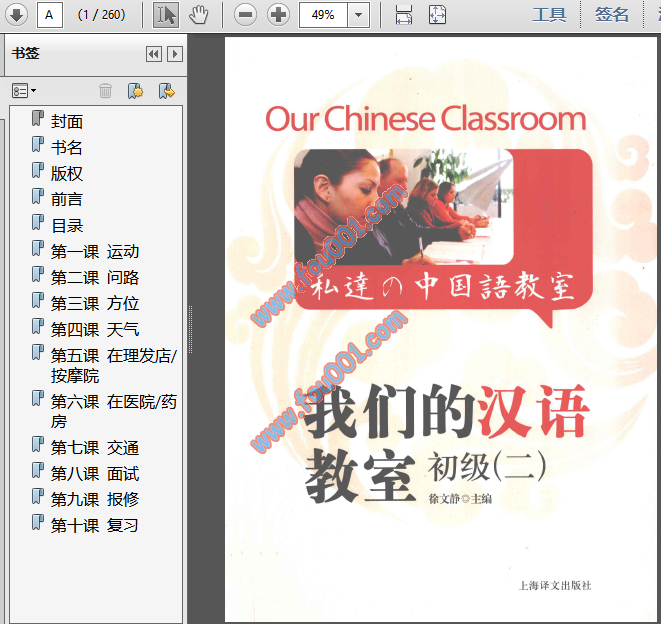Click the ribbon icon beside 第四课 天气

click(38, 327)
